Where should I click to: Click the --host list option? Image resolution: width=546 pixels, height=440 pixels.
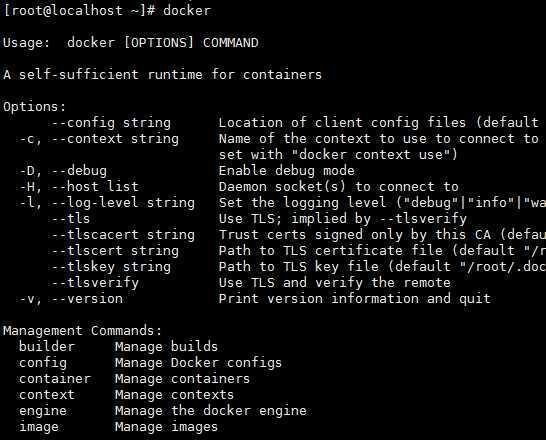(x=95, y=187)
